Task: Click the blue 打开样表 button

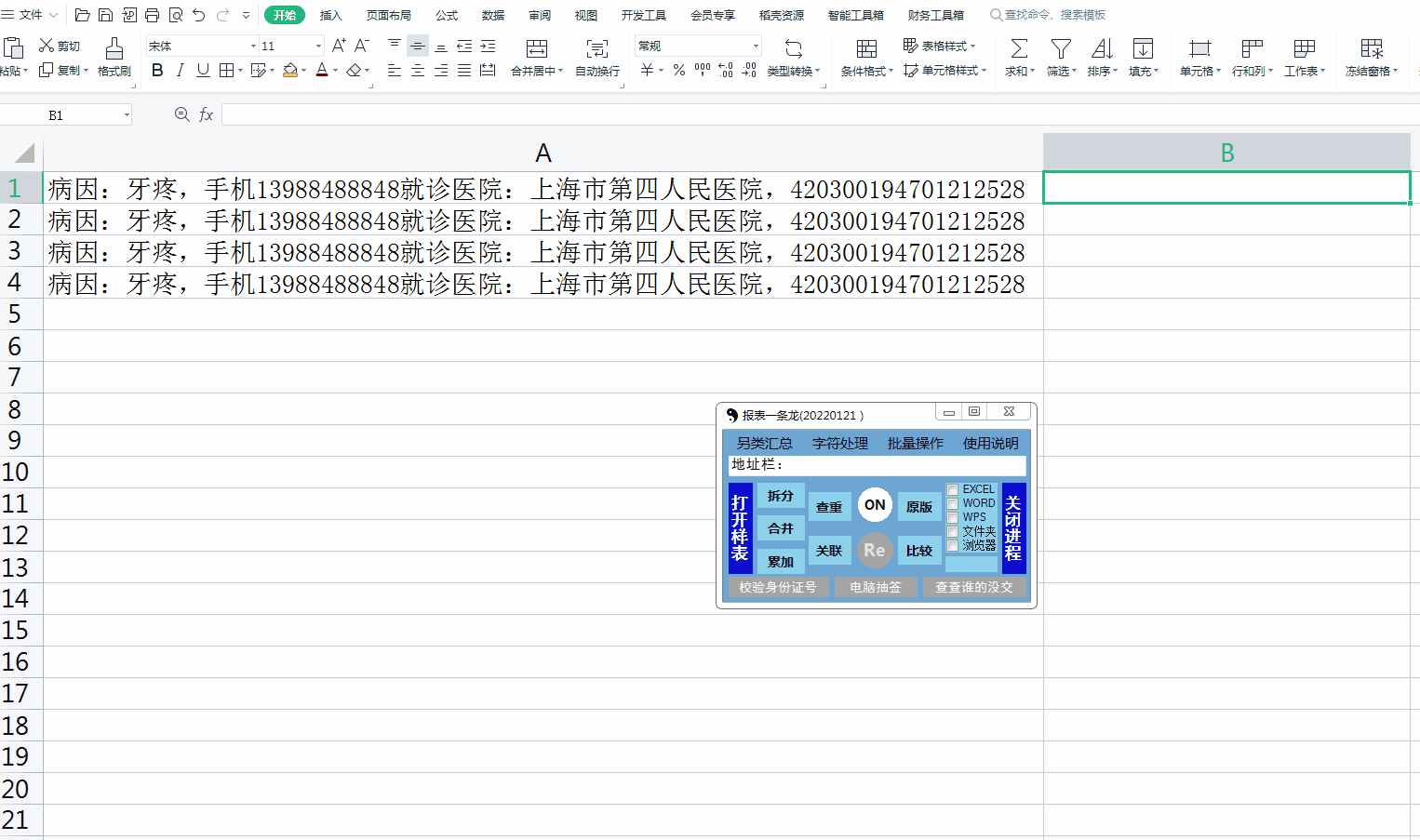Action: pyautogui.click(x=740, y=527)
